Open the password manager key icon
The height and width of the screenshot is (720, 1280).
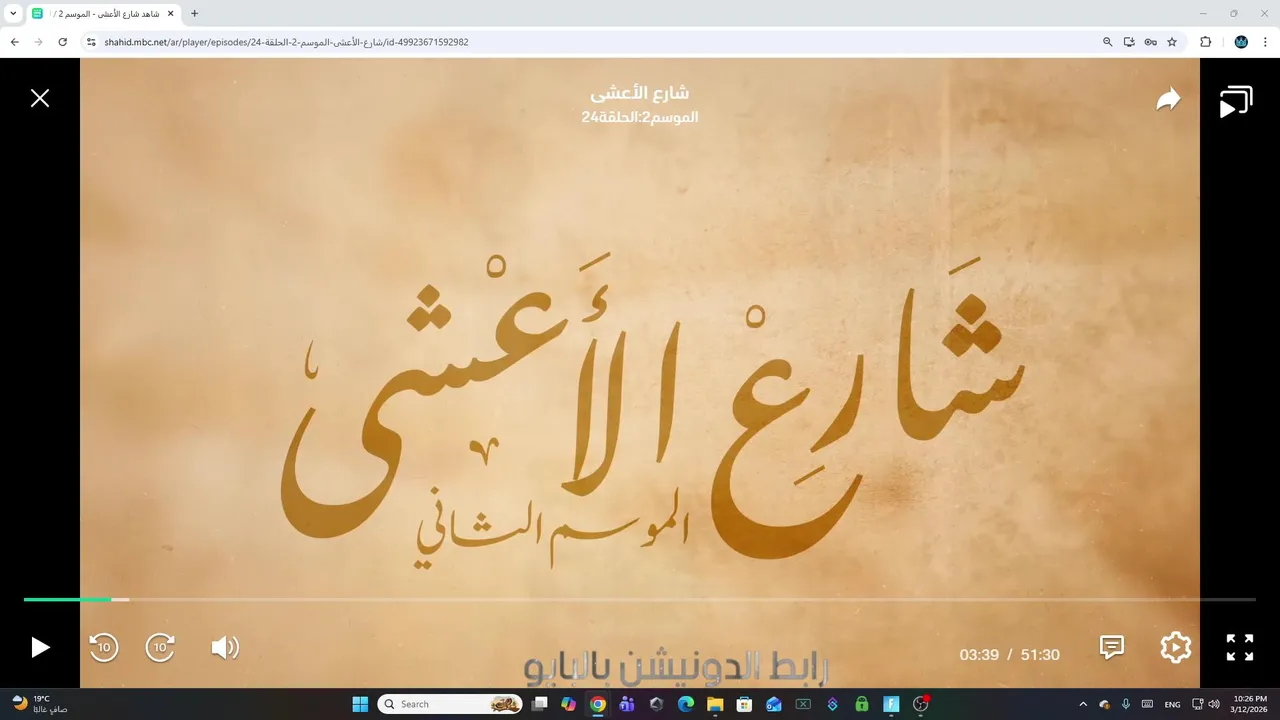(x=1151, y=42)
